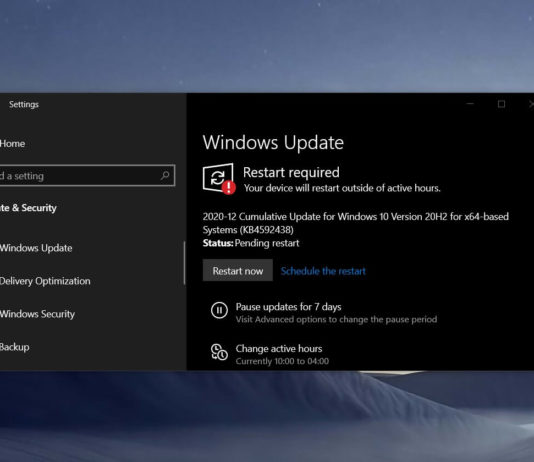Click the sidebar vertical scrollbar
This screenshot has height=462, width=534.
click(184, 263)
